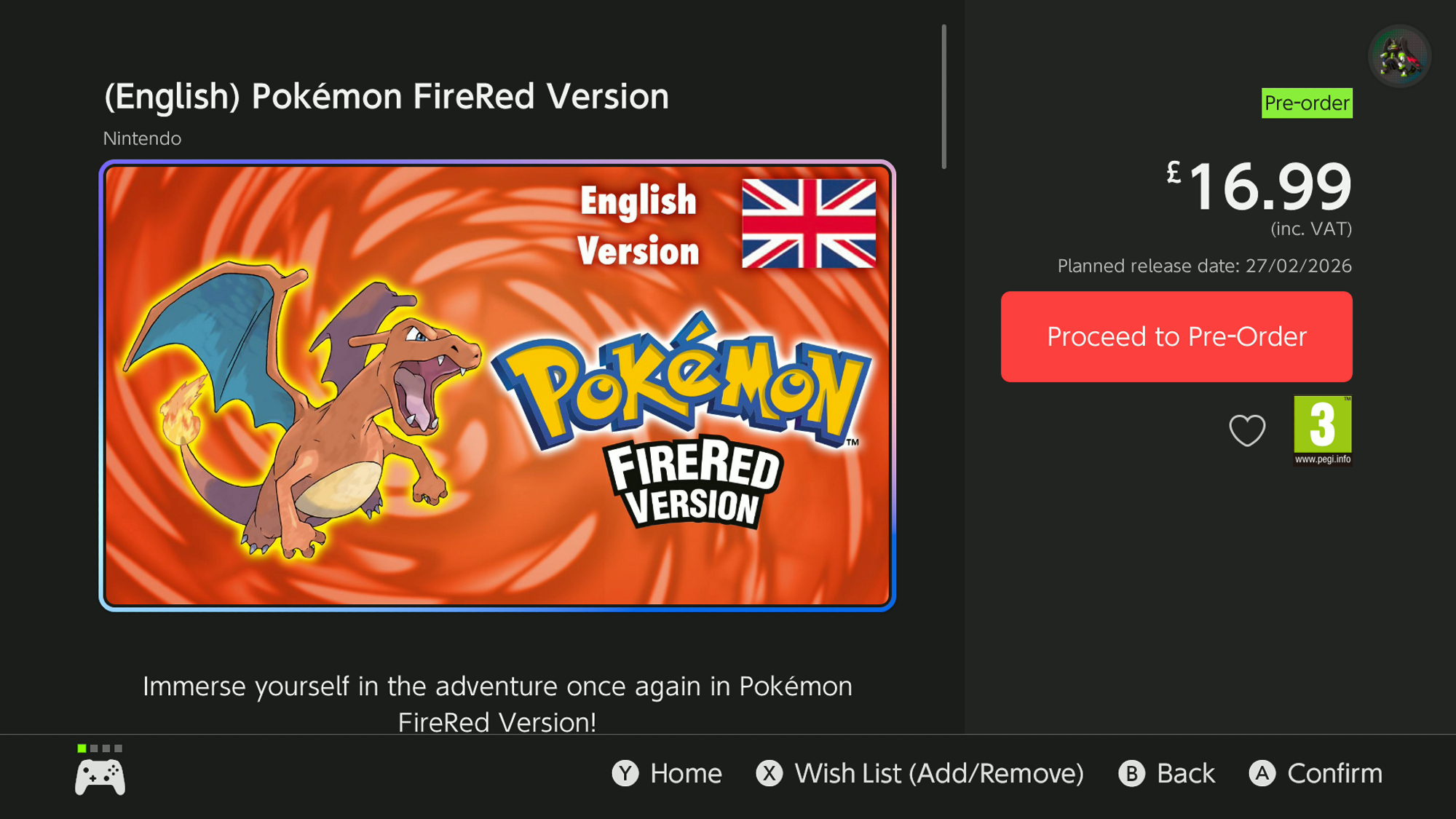Open the Nintendo publisher link
Viewport: 1456px width, 819px height.
[x=142, y=138]
